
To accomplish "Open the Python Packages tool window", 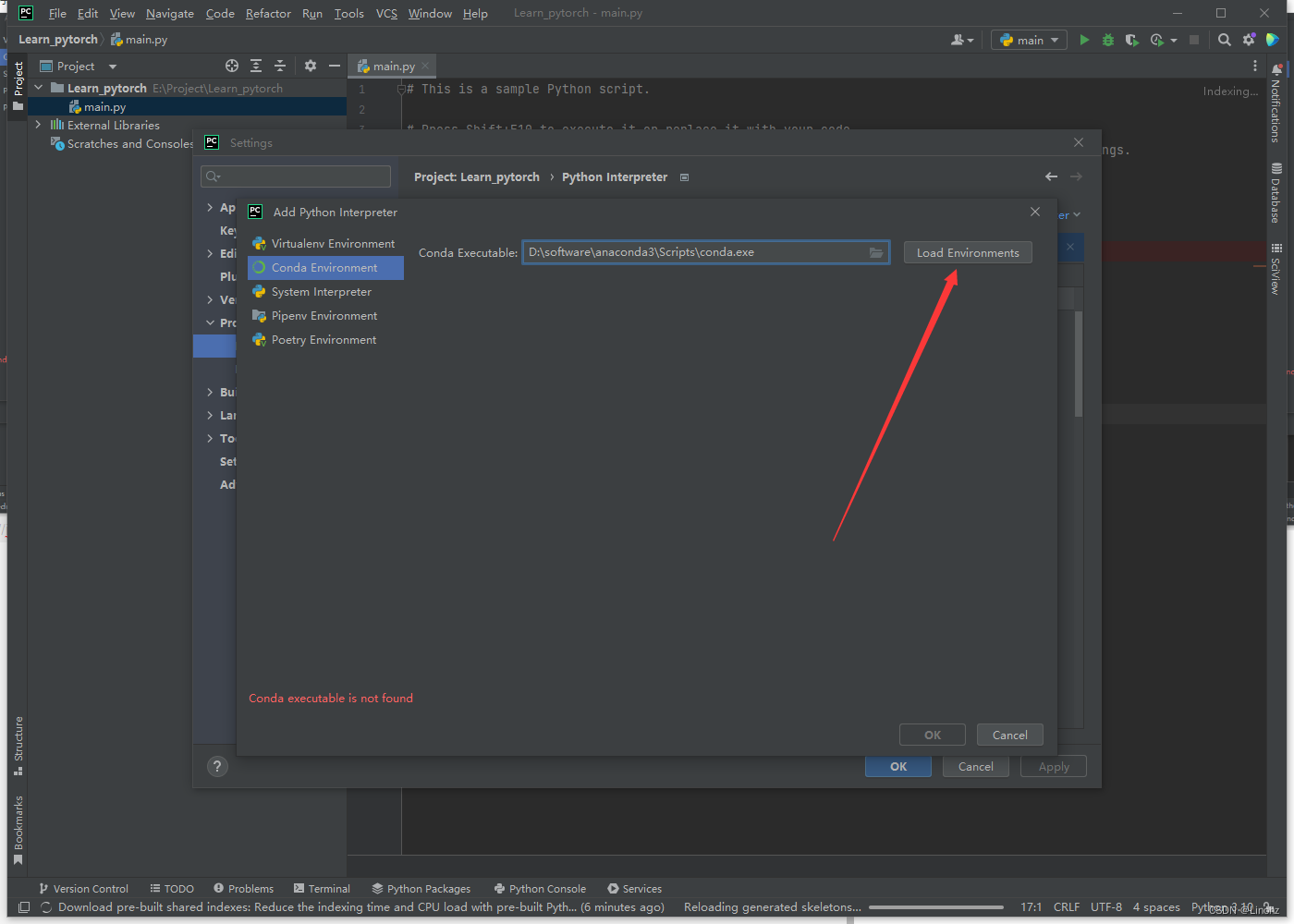I will (x=421, y=888).
